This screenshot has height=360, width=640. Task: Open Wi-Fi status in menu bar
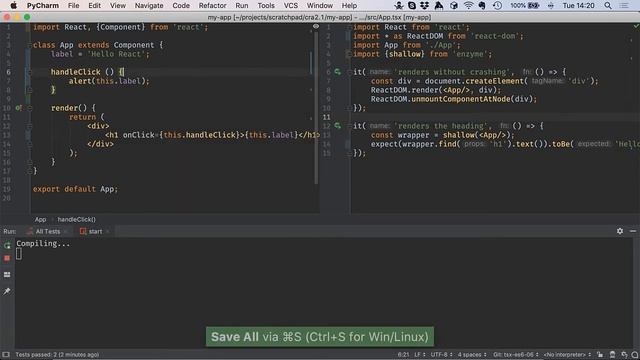468,6
